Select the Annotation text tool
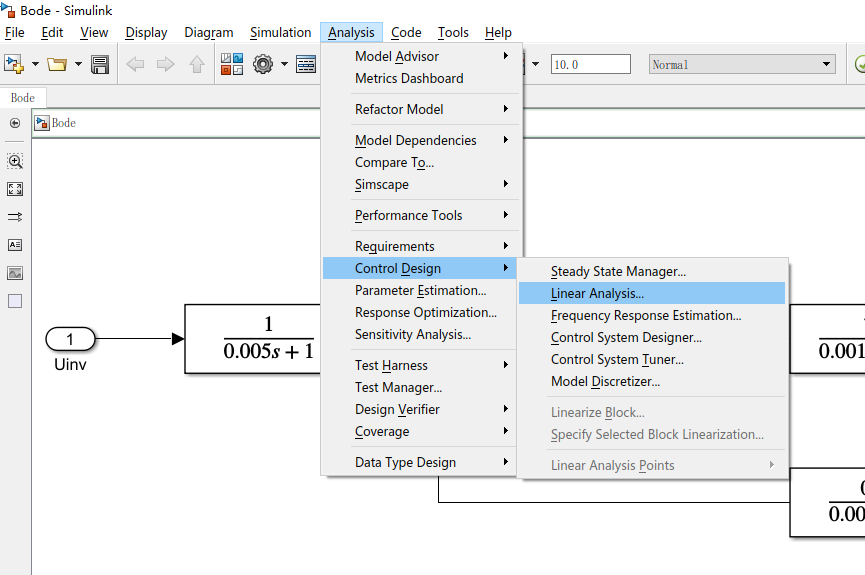 [x=15, y=245]
